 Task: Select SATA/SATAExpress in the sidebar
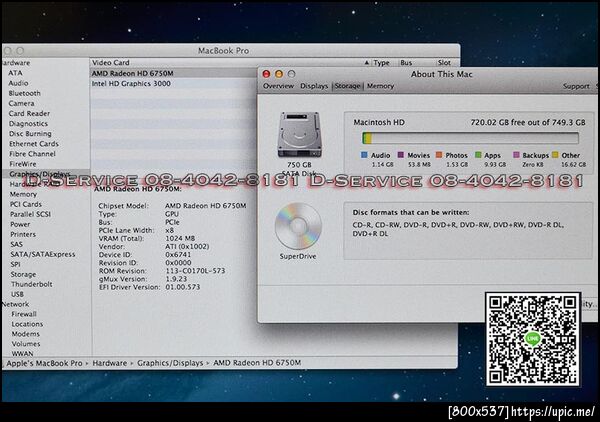(x=43, y=254)
